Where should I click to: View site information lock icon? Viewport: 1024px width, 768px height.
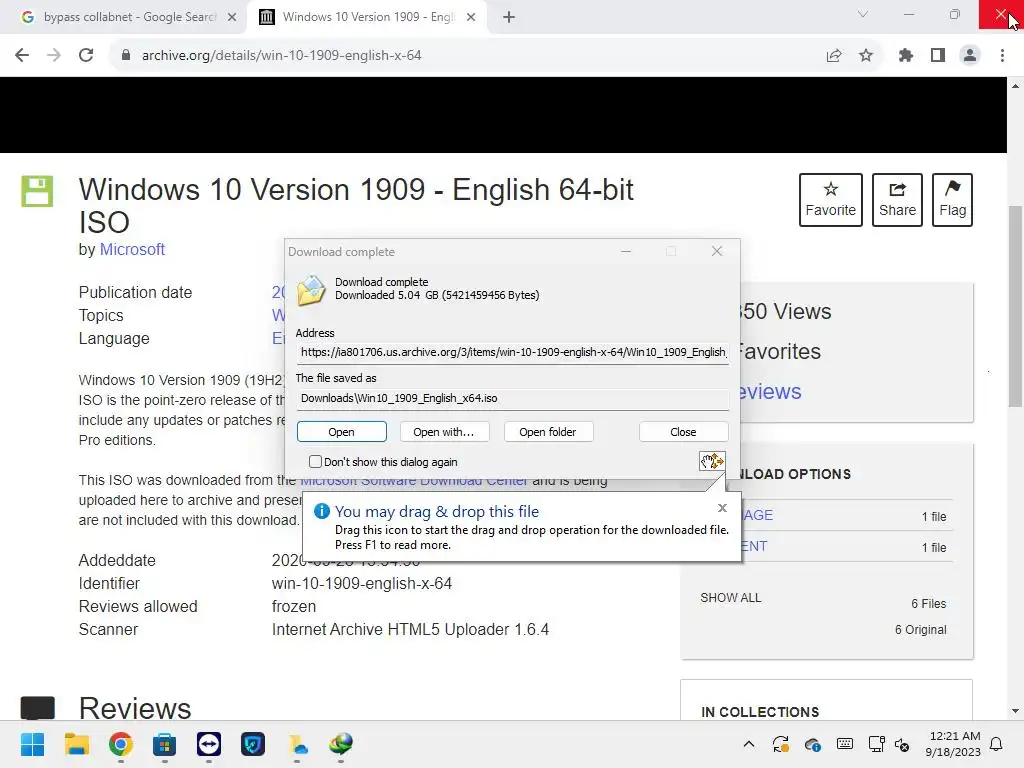point(126,56)
